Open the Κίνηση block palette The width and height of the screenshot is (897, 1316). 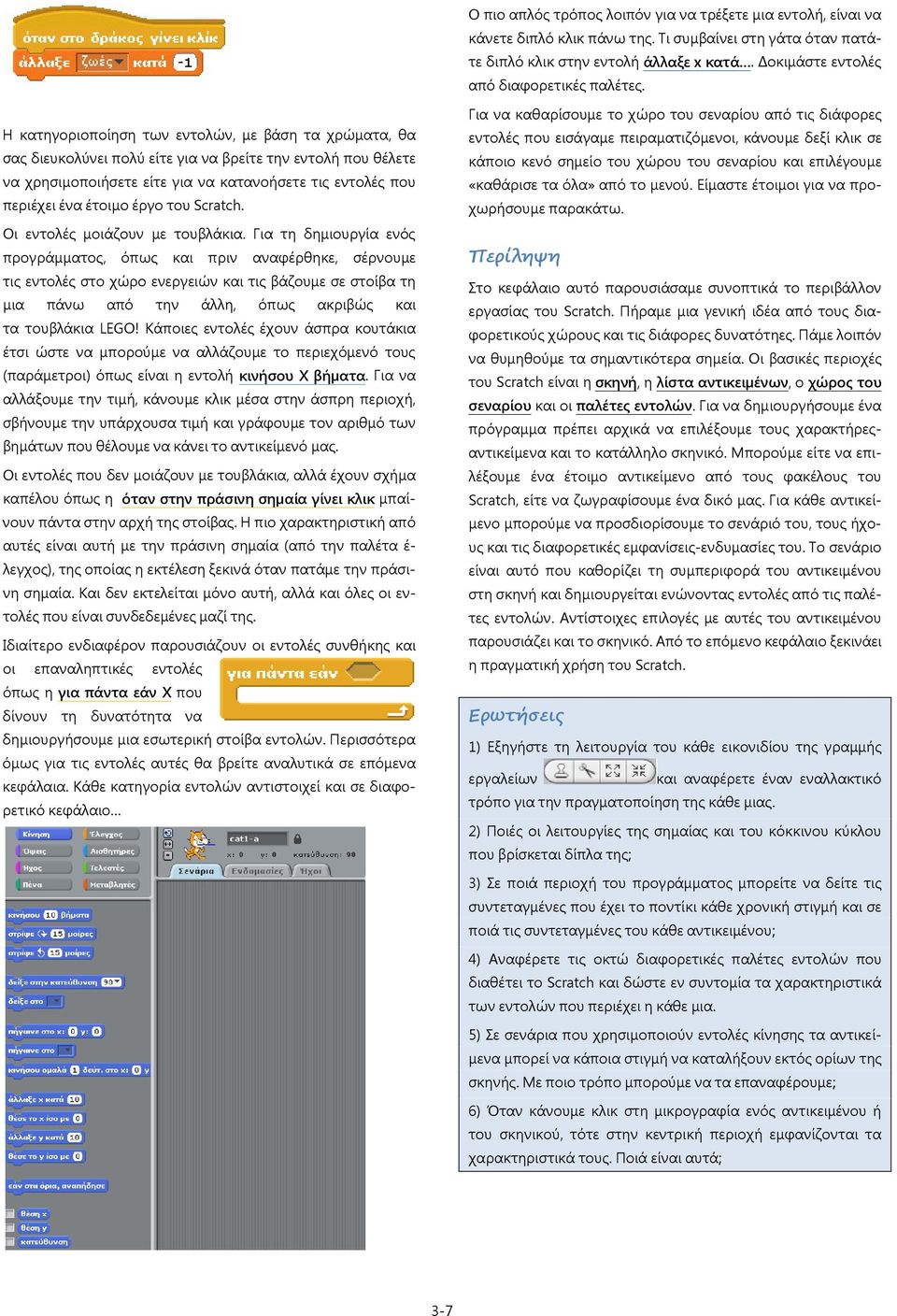click(x=43, y=835)
